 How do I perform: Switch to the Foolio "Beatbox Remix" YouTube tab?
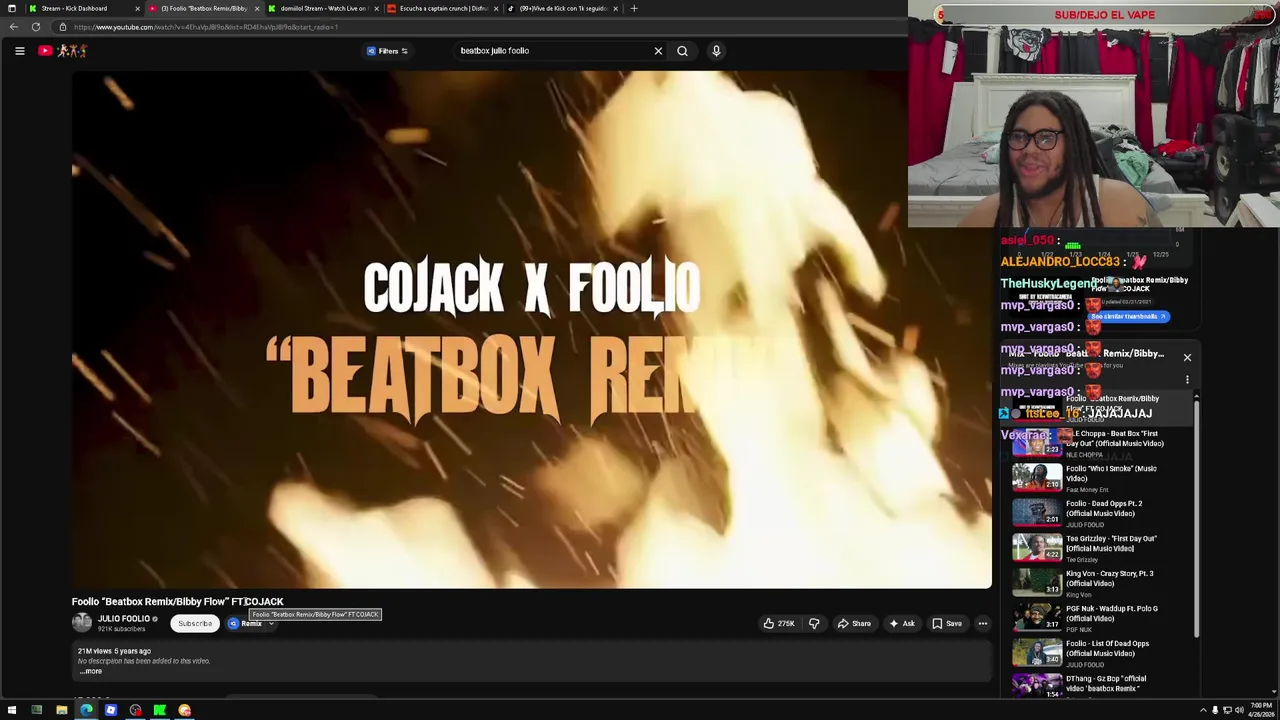203,8
